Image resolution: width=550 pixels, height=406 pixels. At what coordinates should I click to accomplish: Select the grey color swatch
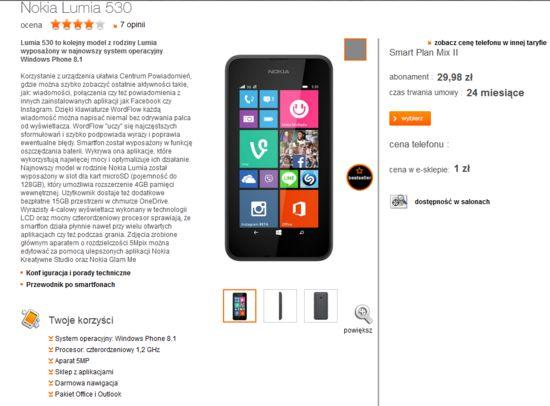(355, 49)
